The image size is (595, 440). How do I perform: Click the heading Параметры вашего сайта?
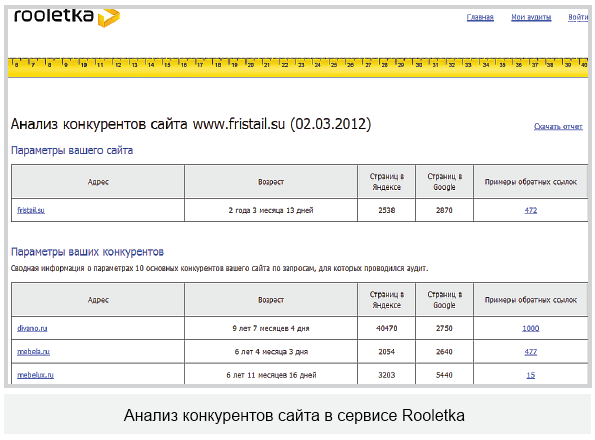[x=72, y=151]
